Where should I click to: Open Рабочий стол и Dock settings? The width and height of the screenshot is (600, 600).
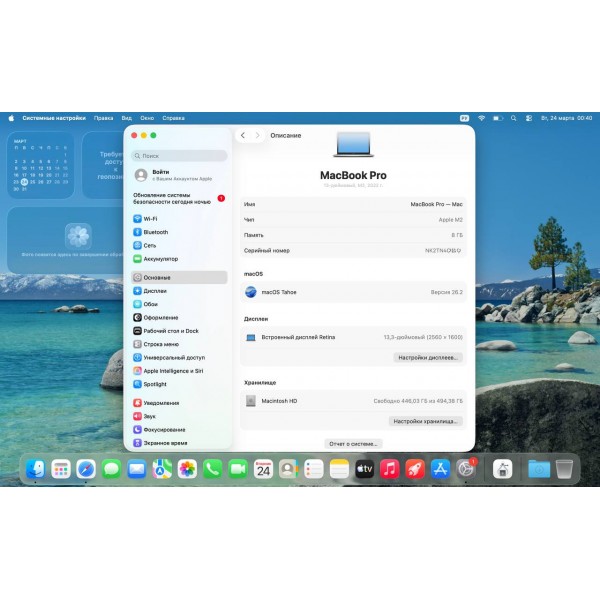tap(170, 331)
